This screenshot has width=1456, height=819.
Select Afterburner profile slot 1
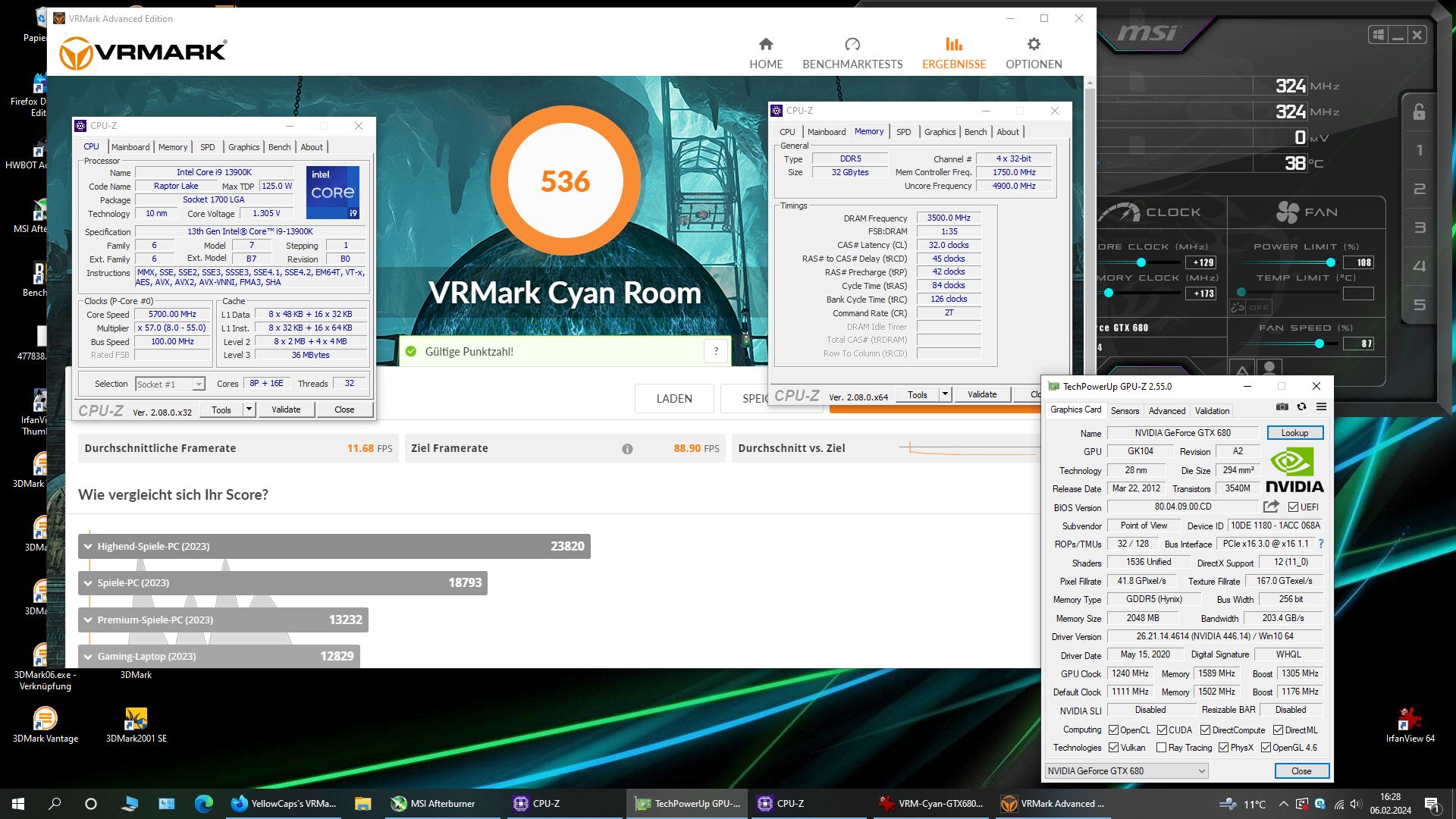pyautogui.click(x=1420, y=150)
